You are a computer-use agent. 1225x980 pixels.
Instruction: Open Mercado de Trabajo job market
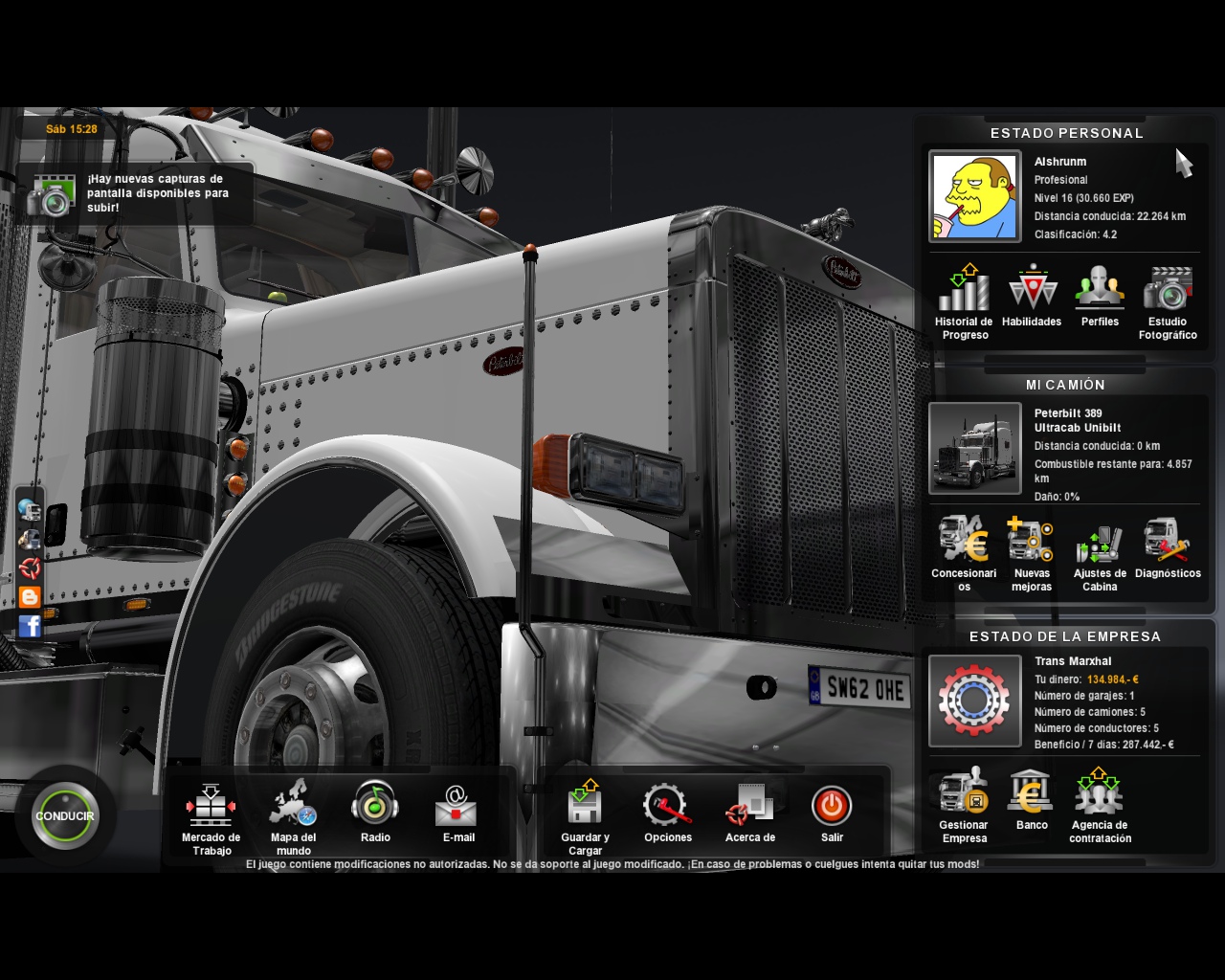(211, 807)
